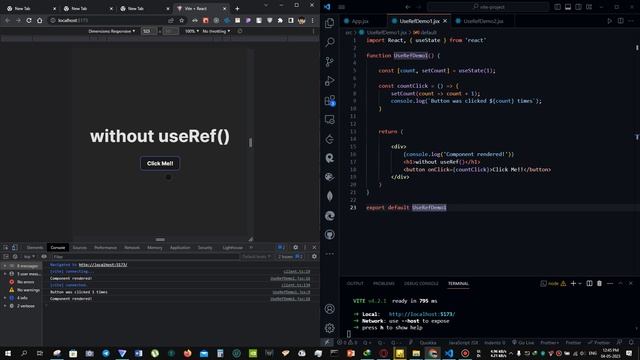Open Dimensions Responsive dropdown
The image size is (640, 360).
111,31
